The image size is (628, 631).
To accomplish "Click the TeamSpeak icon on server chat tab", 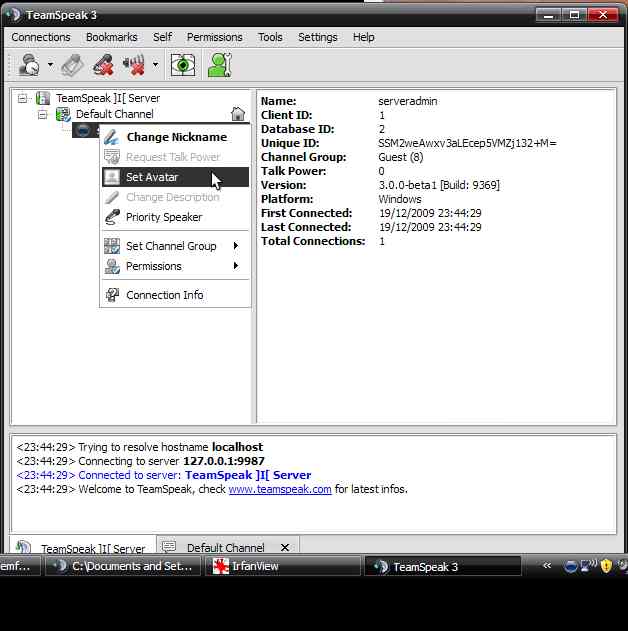I will point(23,546).
